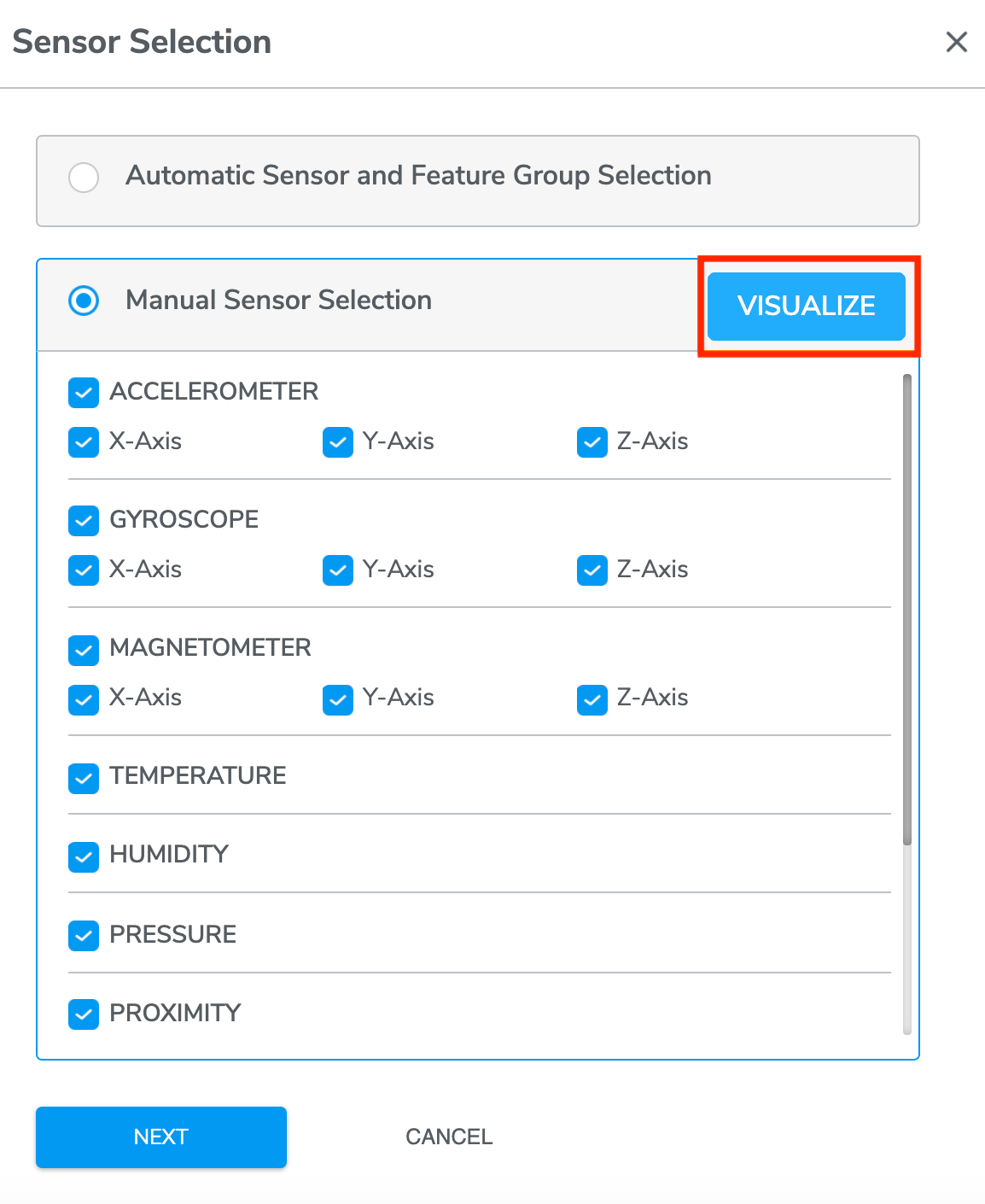Uncheck the ACCELEROMETER checkbox
Image resolution: width=985 pixels, height=1204 pixels.
coord(84,393)
